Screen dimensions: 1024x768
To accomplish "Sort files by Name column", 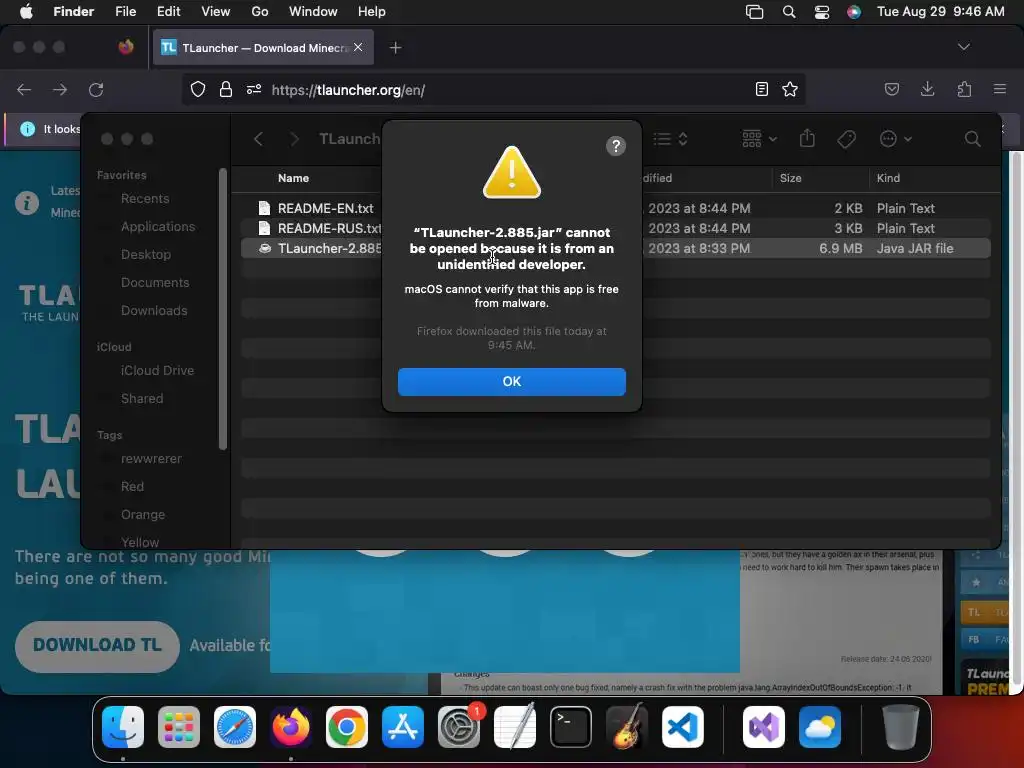I will pyautogui.click(x=293, y=178).
